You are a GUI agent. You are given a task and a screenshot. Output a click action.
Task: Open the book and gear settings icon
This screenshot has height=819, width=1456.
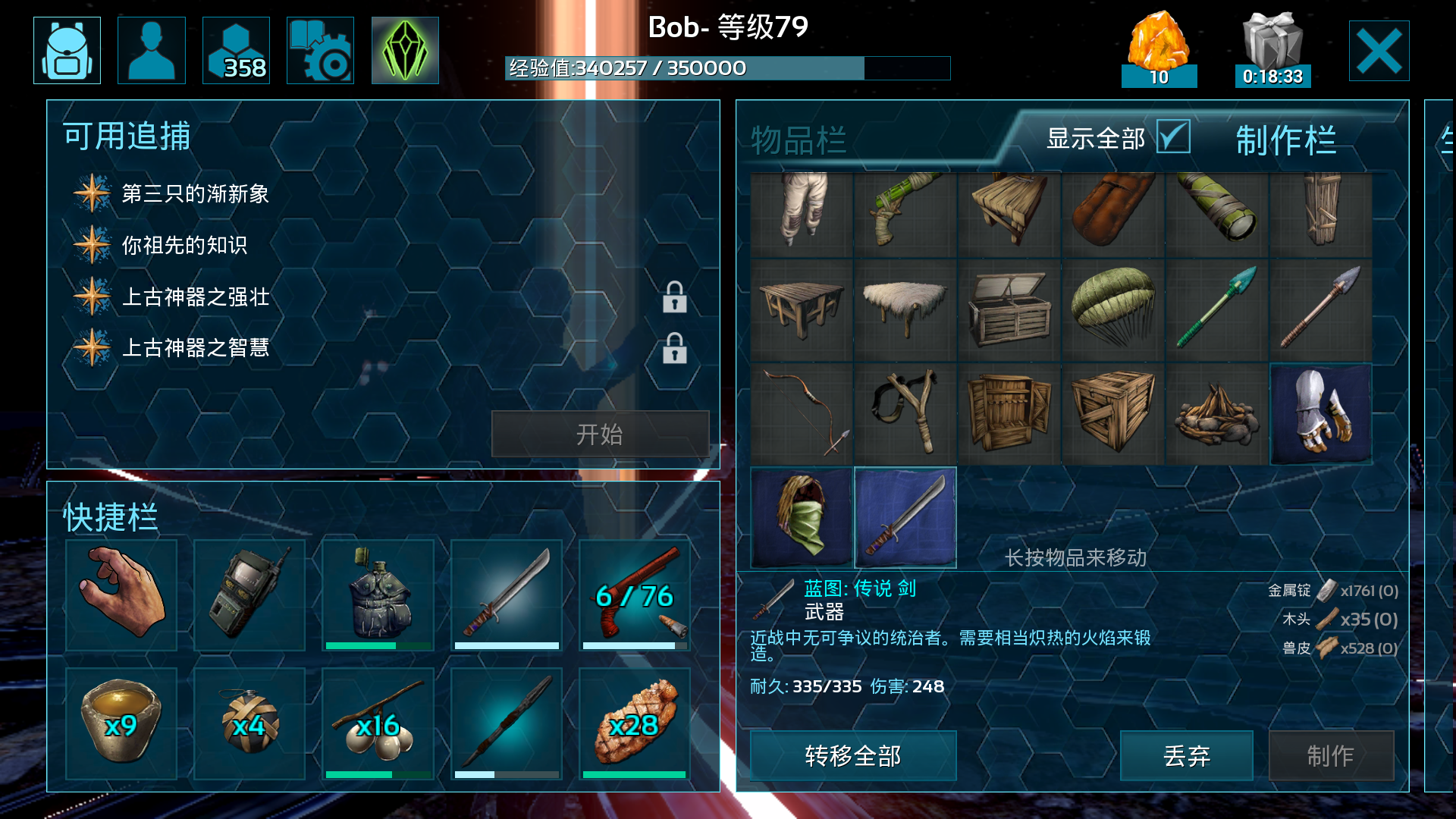(x=320, y=50)
